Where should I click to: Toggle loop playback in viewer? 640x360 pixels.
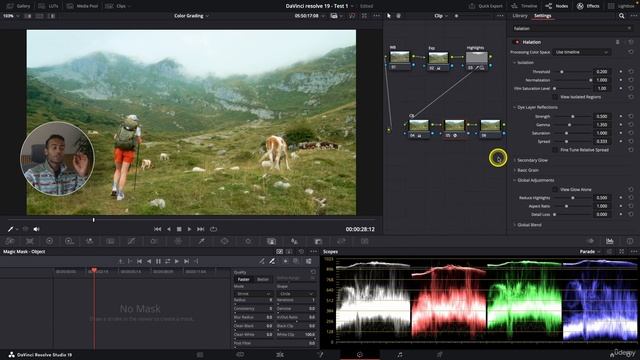click(213, 229)
